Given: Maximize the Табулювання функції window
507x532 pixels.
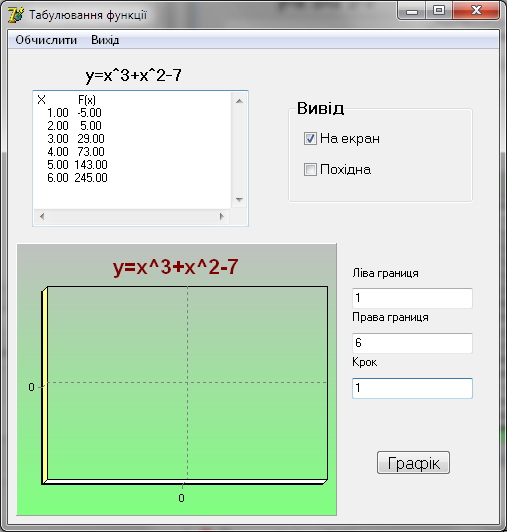Looking at the screenshot, I should [438, 11].
